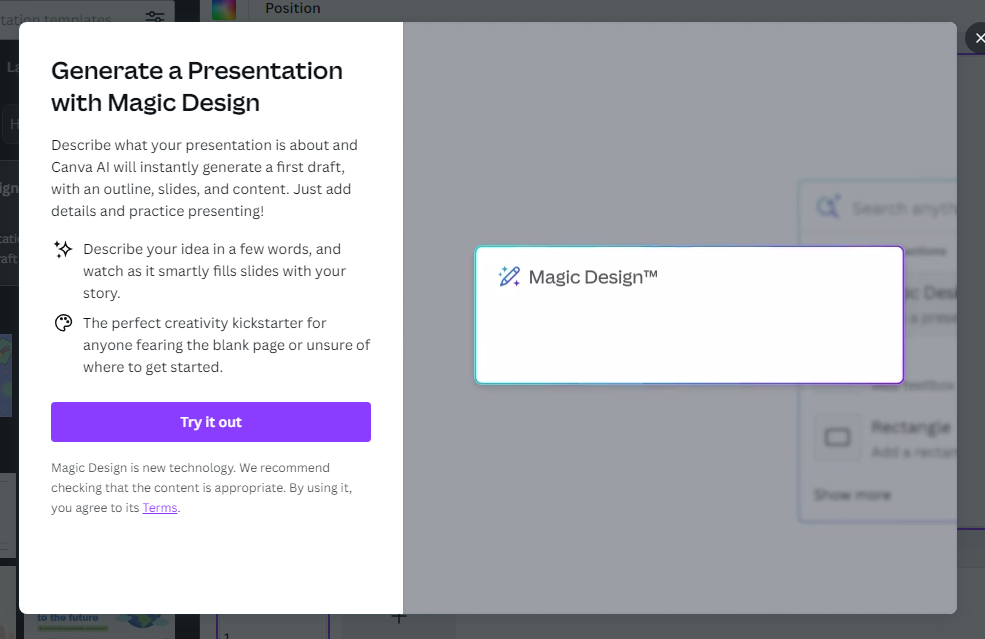
Task: Click the magnifier icon in the search panel
Action: coord(828,207)
